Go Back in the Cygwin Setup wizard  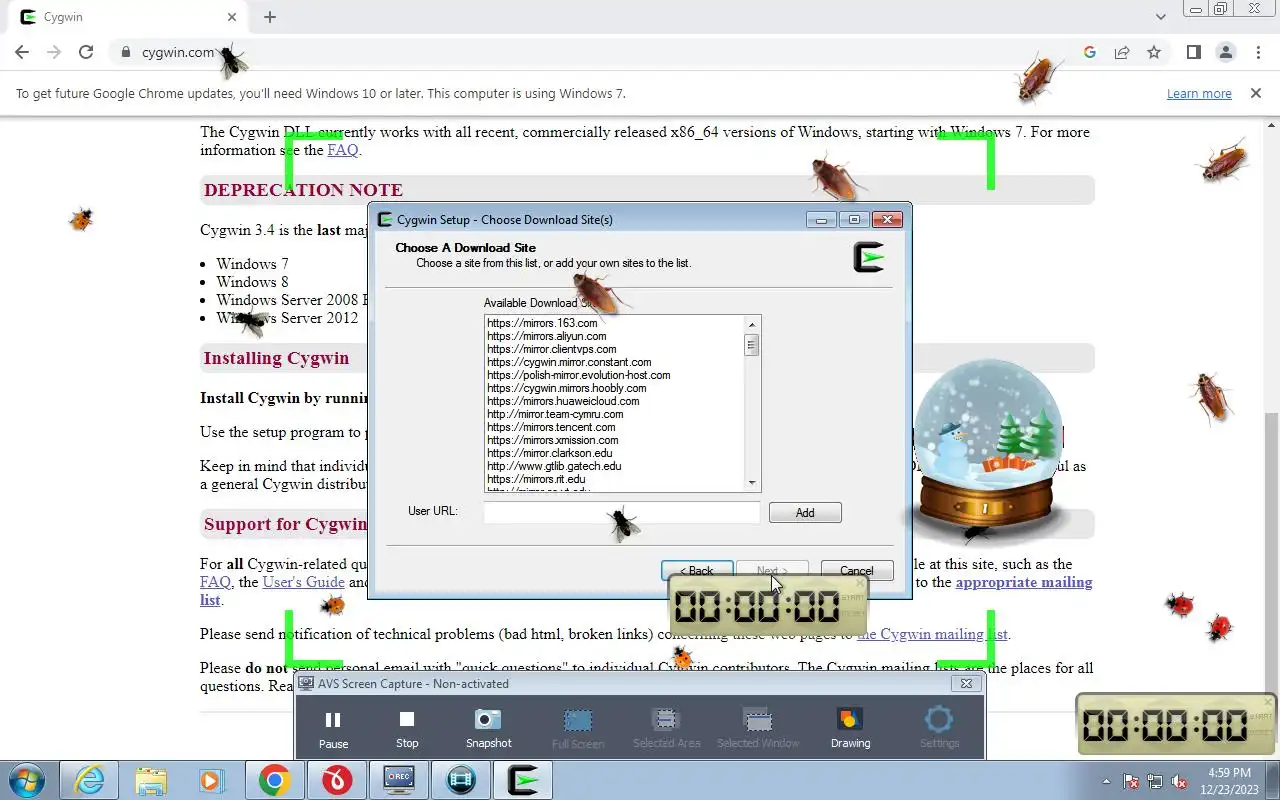697,571
